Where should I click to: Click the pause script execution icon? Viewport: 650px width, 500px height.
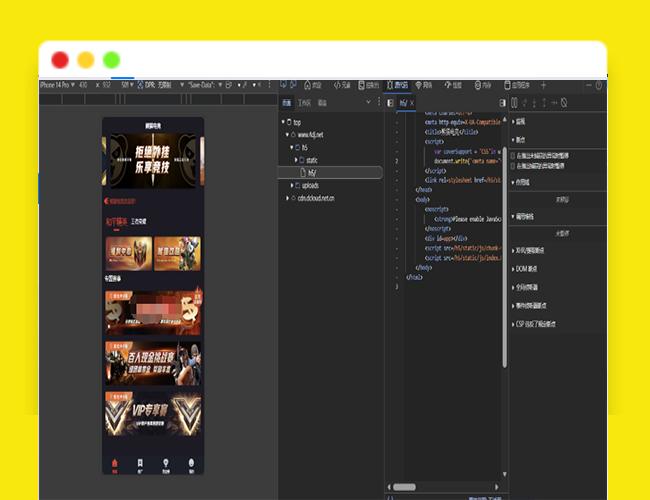(x=514, y=103)
